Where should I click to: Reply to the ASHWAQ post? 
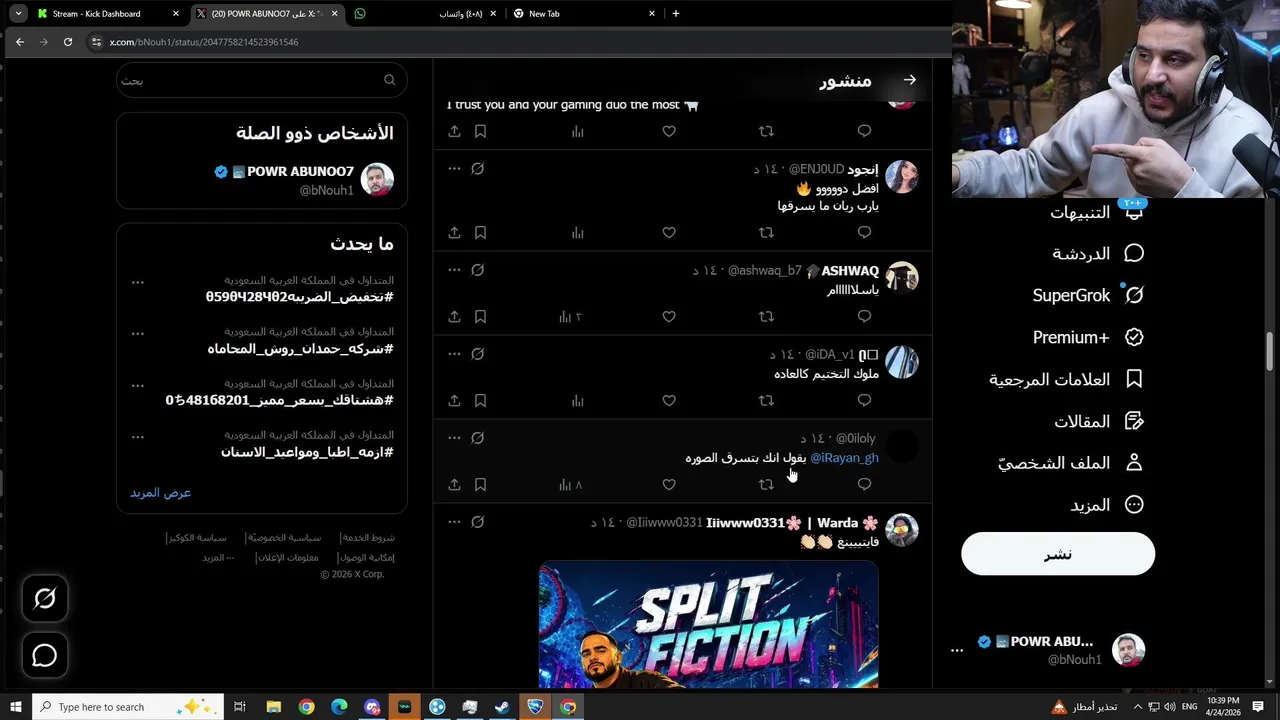[864, 317]
